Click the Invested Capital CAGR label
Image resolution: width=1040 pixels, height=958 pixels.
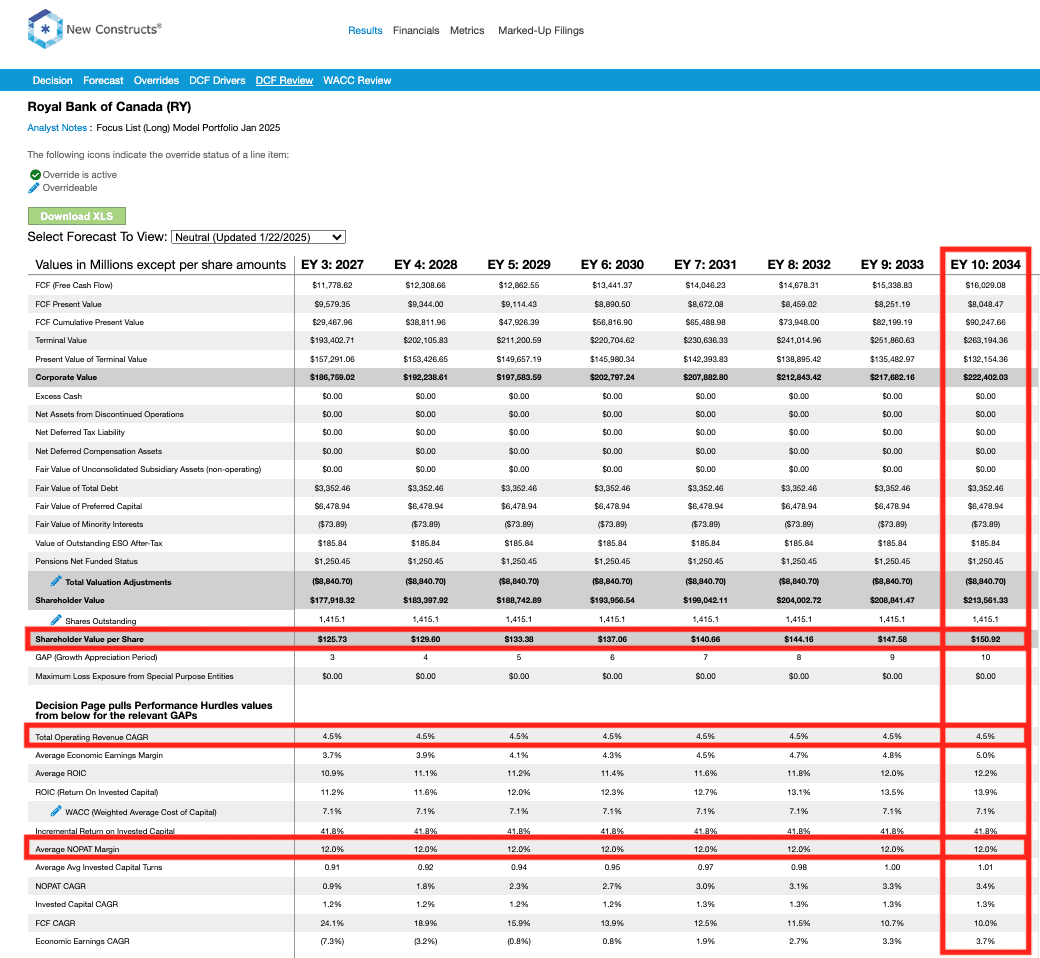[76, 904]
